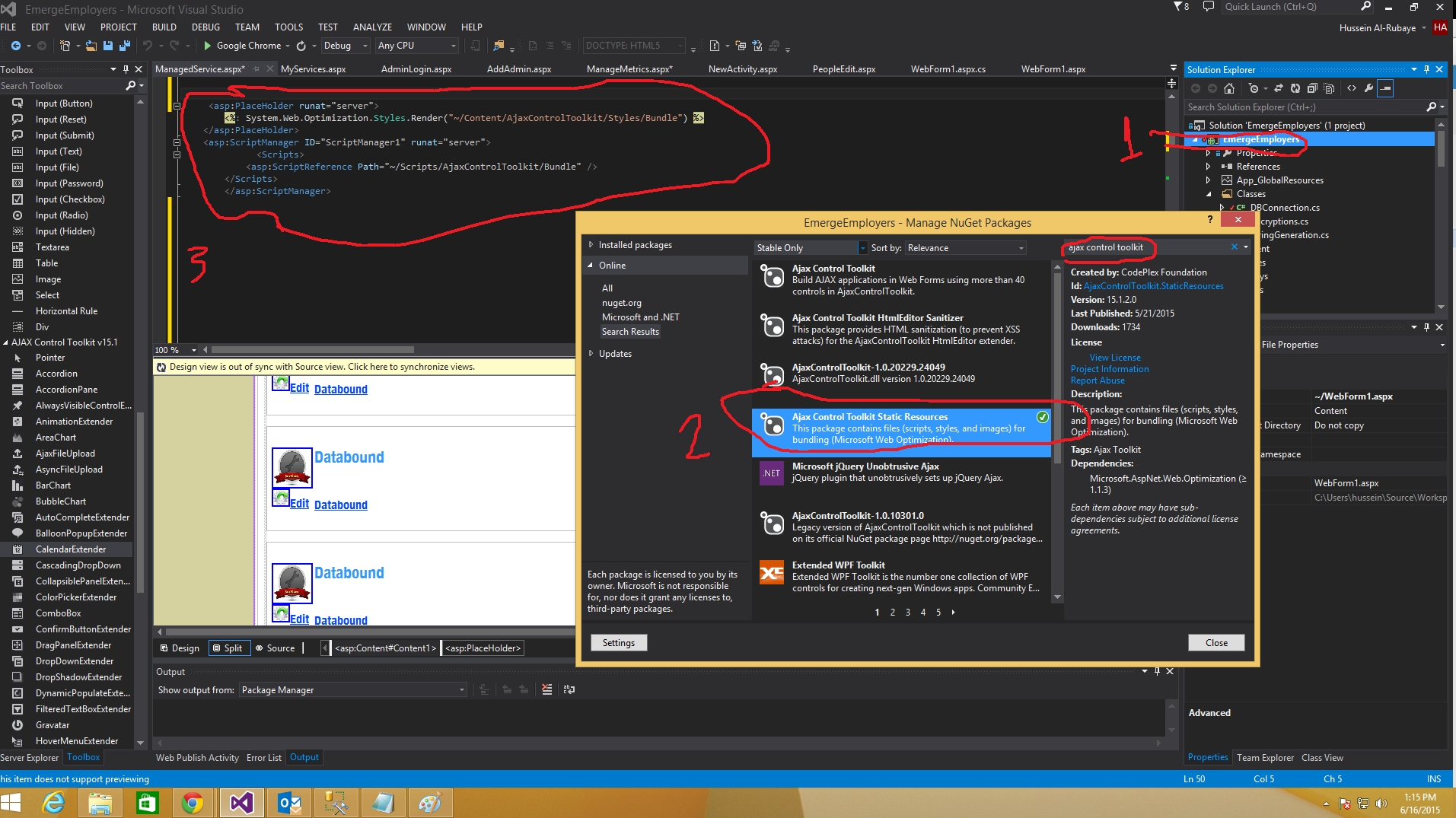Open the Any CPU platform dropdown

point(417,46)
